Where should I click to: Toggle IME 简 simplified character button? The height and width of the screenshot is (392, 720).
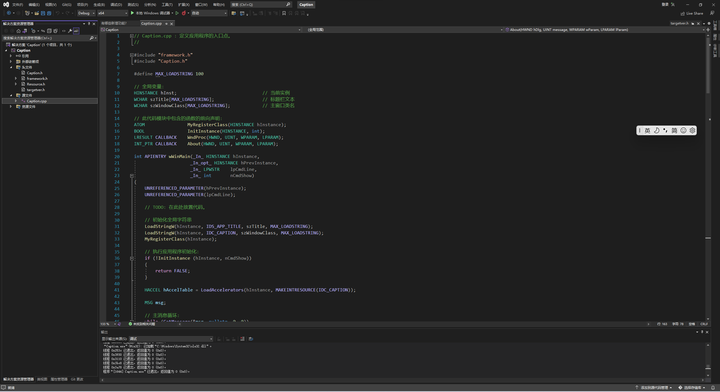[x=674, y=130]
